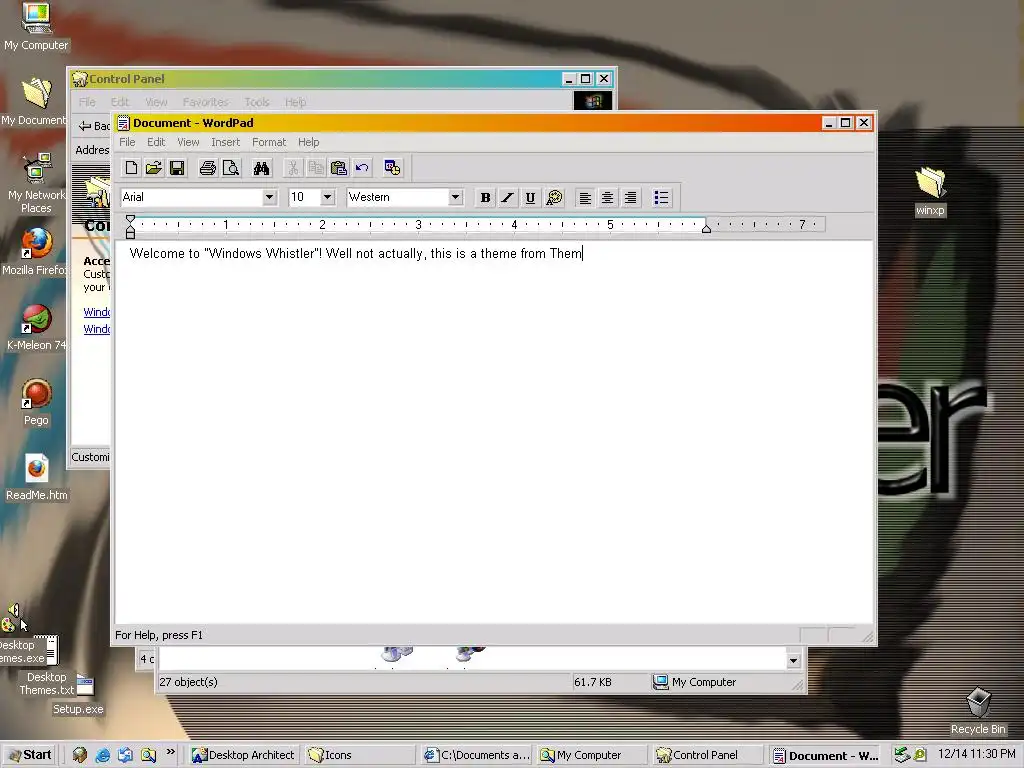Expand the font size dropdown

tap(328, 197)
